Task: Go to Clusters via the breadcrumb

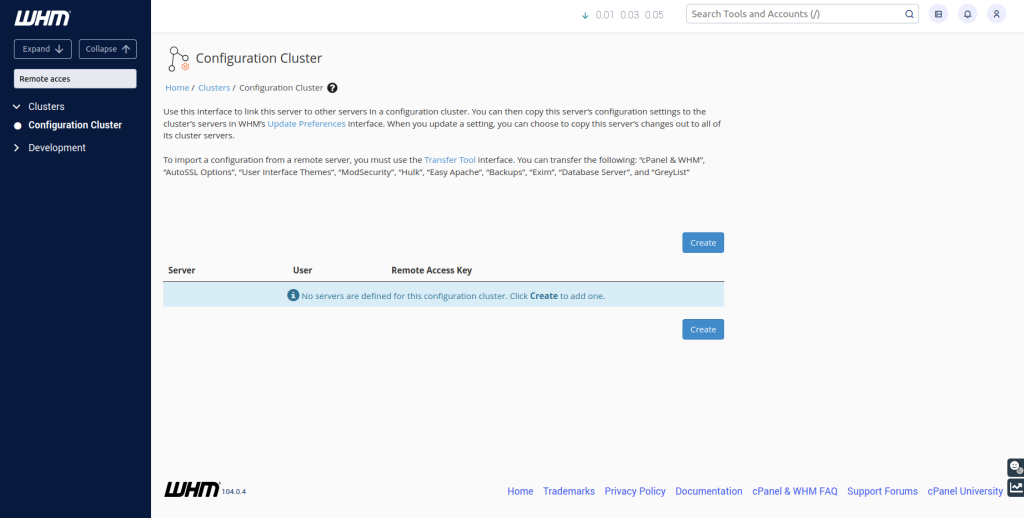Action: pos(214,88)
